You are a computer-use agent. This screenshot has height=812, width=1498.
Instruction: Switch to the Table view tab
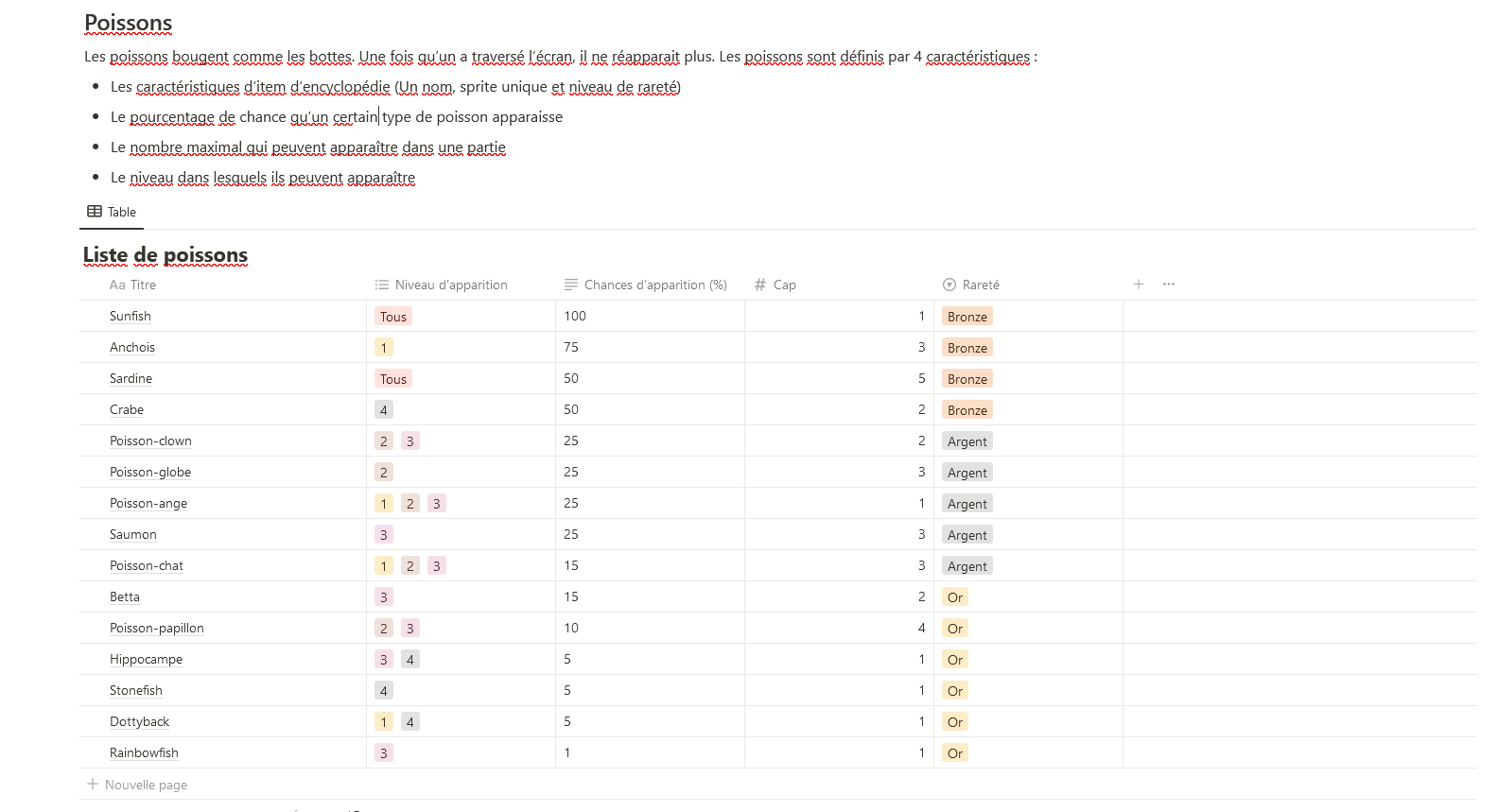121,212
